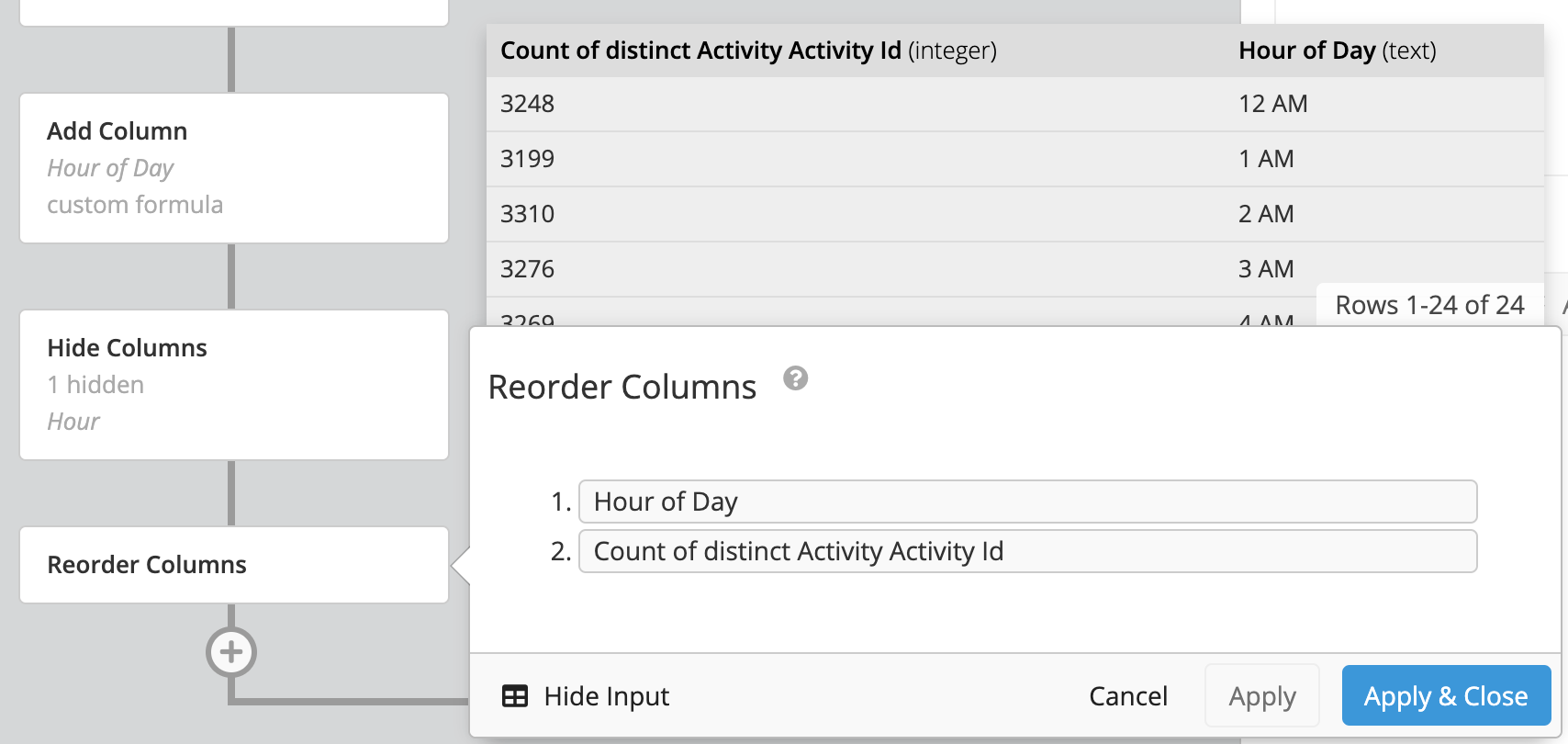Screen dimensions: 1568x744
Task: Click the Hide Input table icon
Action: 515,696
